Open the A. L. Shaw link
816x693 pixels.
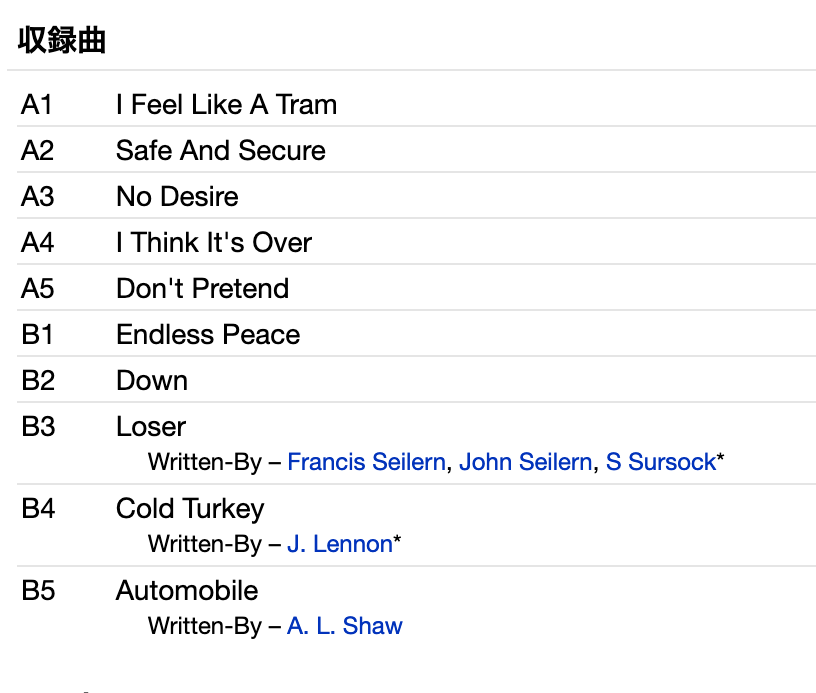pos(344,626)
